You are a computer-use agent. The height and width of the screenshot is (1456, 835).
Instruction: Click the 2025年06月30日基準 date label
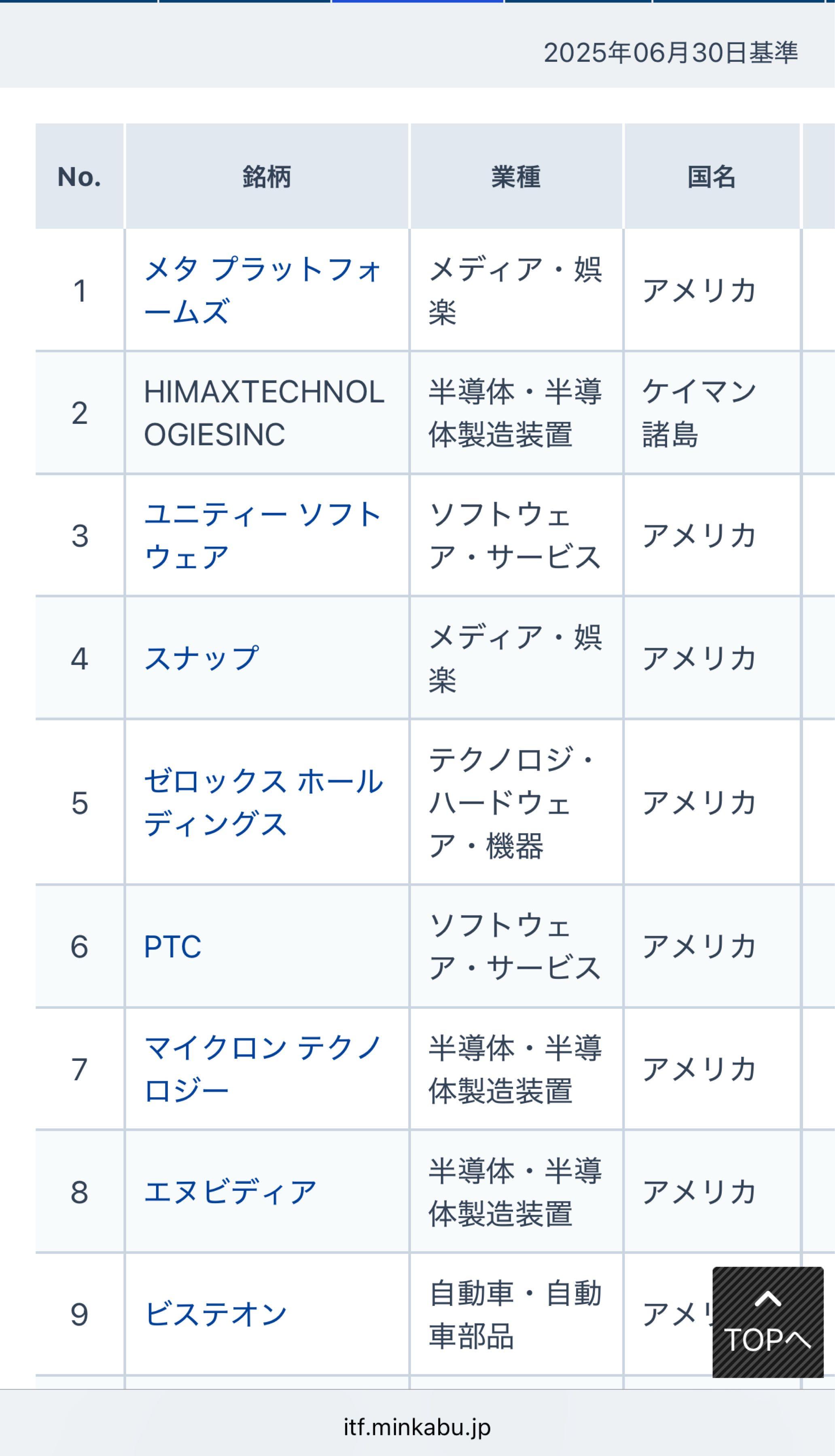pos(670,53)
